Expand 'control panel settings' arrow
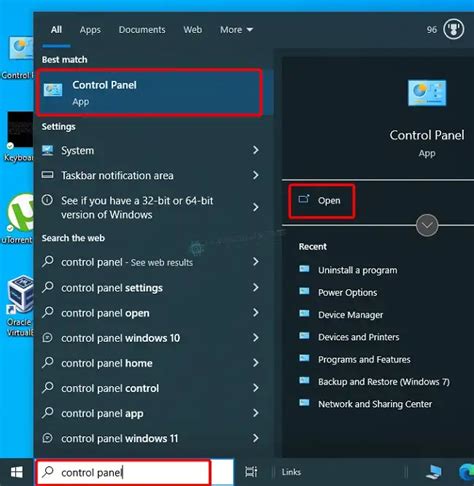 [256, 287]
